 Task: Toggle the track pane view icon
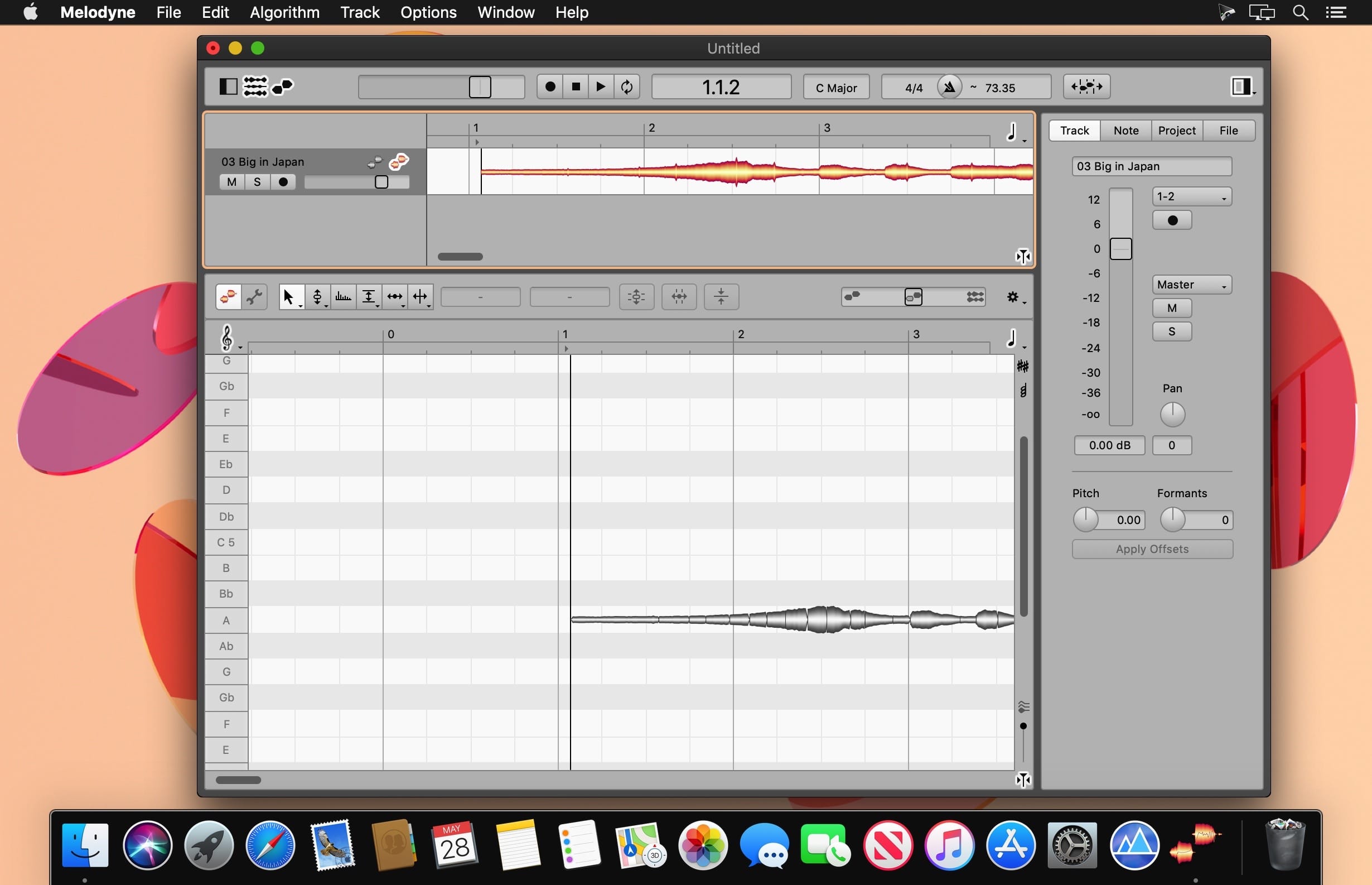pyautogui.click(x=228, y=87)
